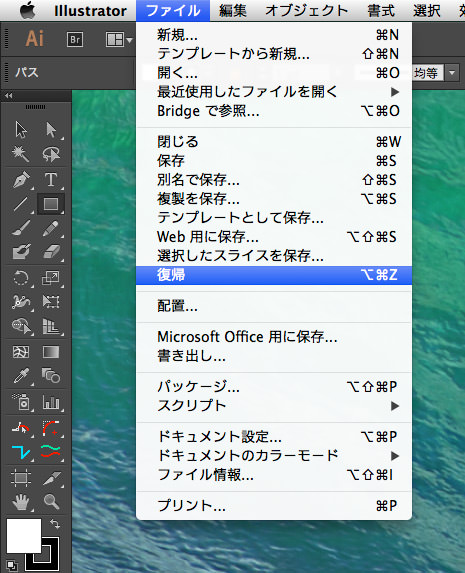Image resolution: width=465 pixels, height=573 pixels.
Task: Select the Scale tool
Action: tap(51, 278)
